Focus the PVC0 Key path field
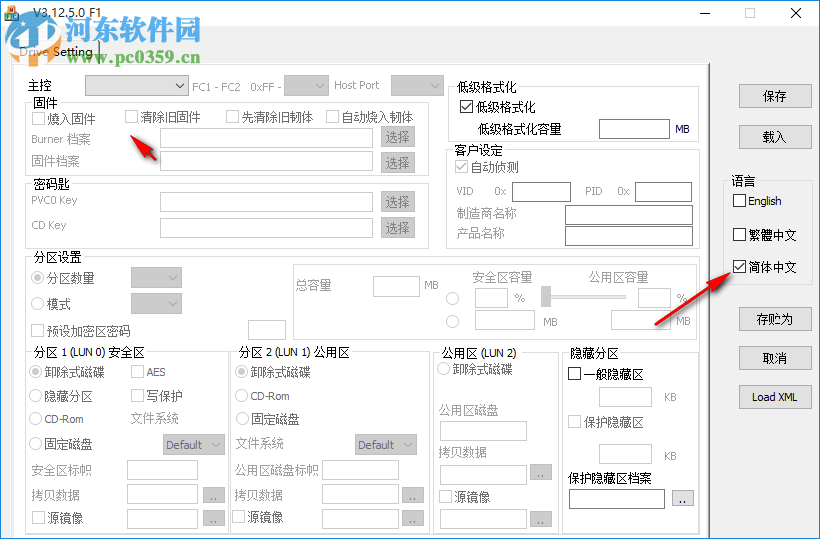The width and height of the screenshot is (820, 539). click(266, 202)
